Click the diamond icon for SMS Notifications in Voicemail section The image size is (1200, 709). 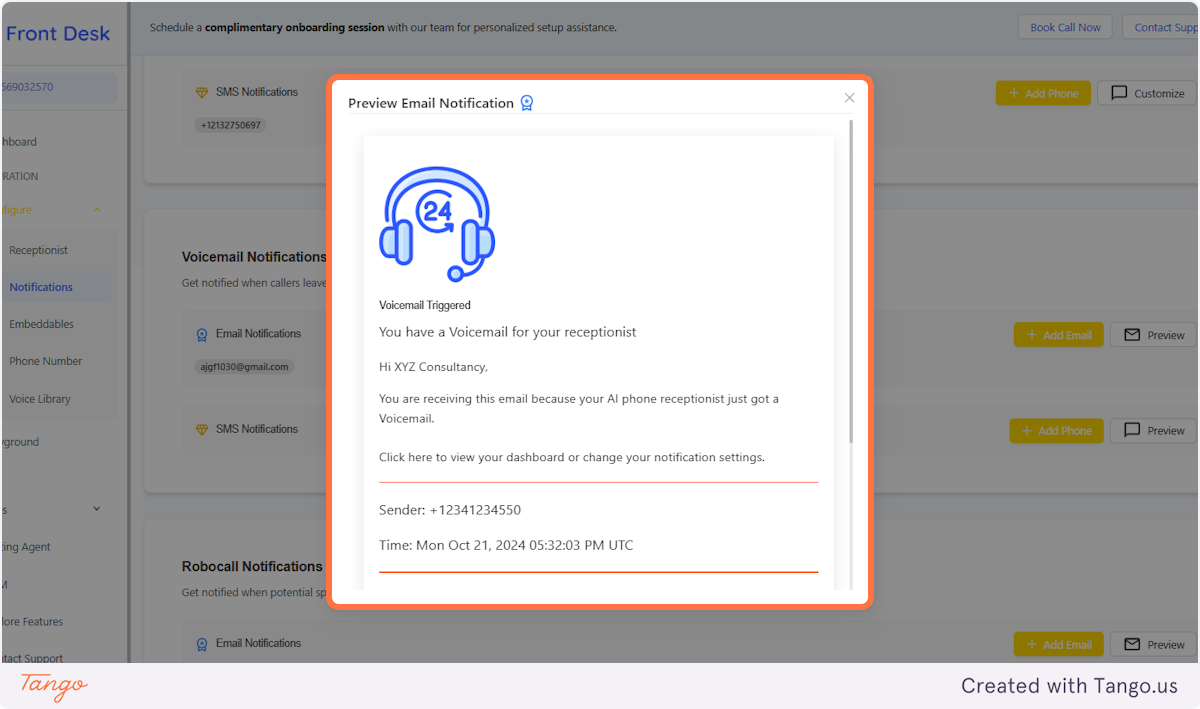[x=201, y=429]
